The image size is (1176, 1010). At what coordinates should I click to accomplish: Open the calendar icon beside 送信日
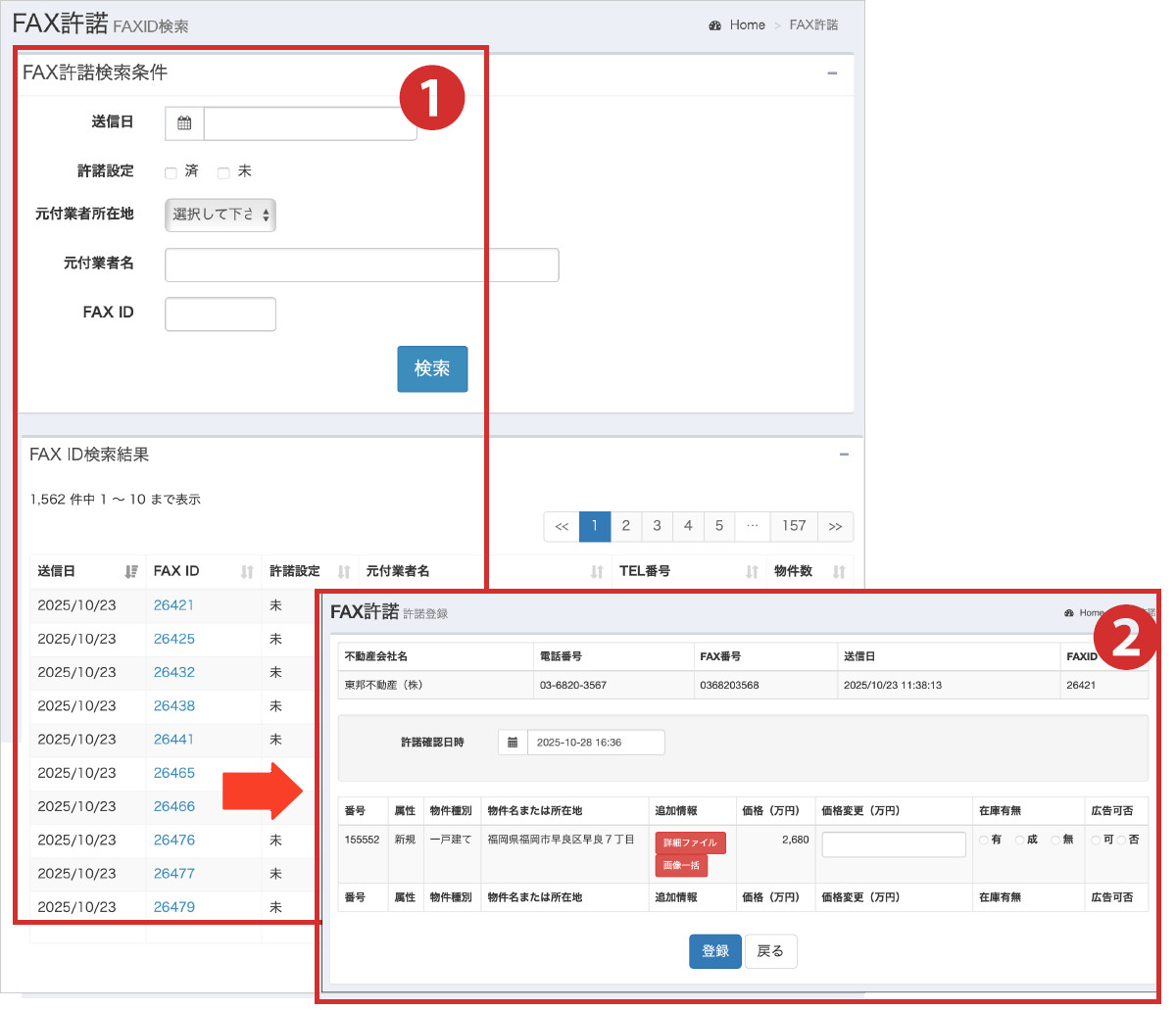(x=184, y=123)
